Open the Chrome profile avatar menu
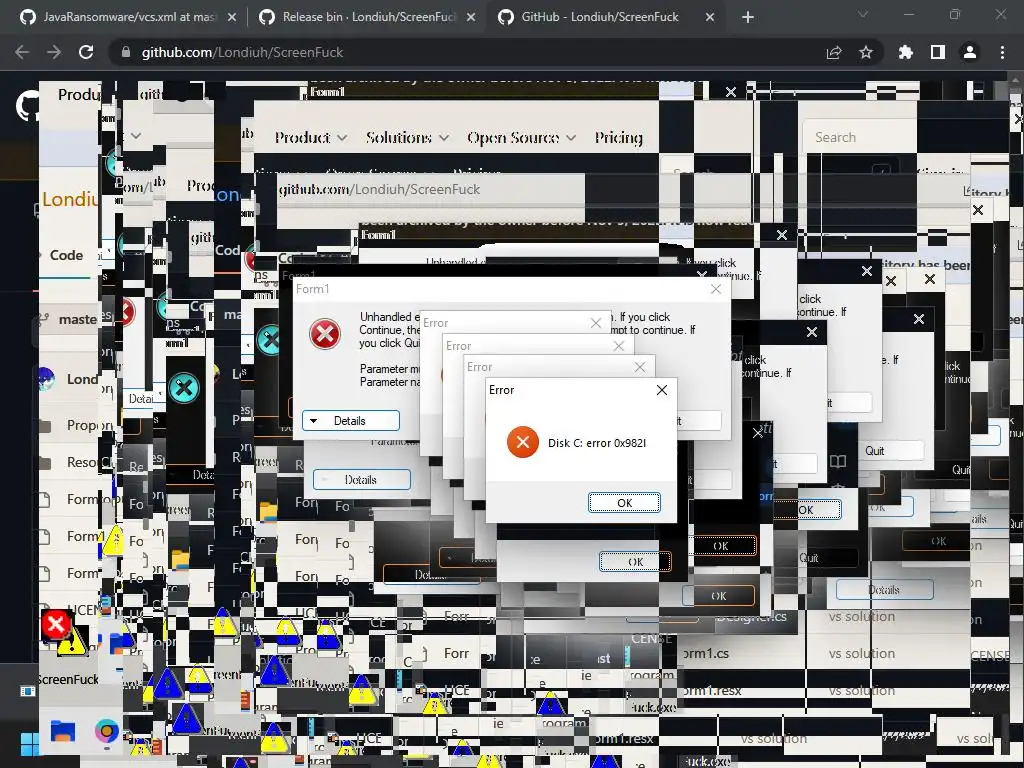The image size is (1024, 768). 970,52
